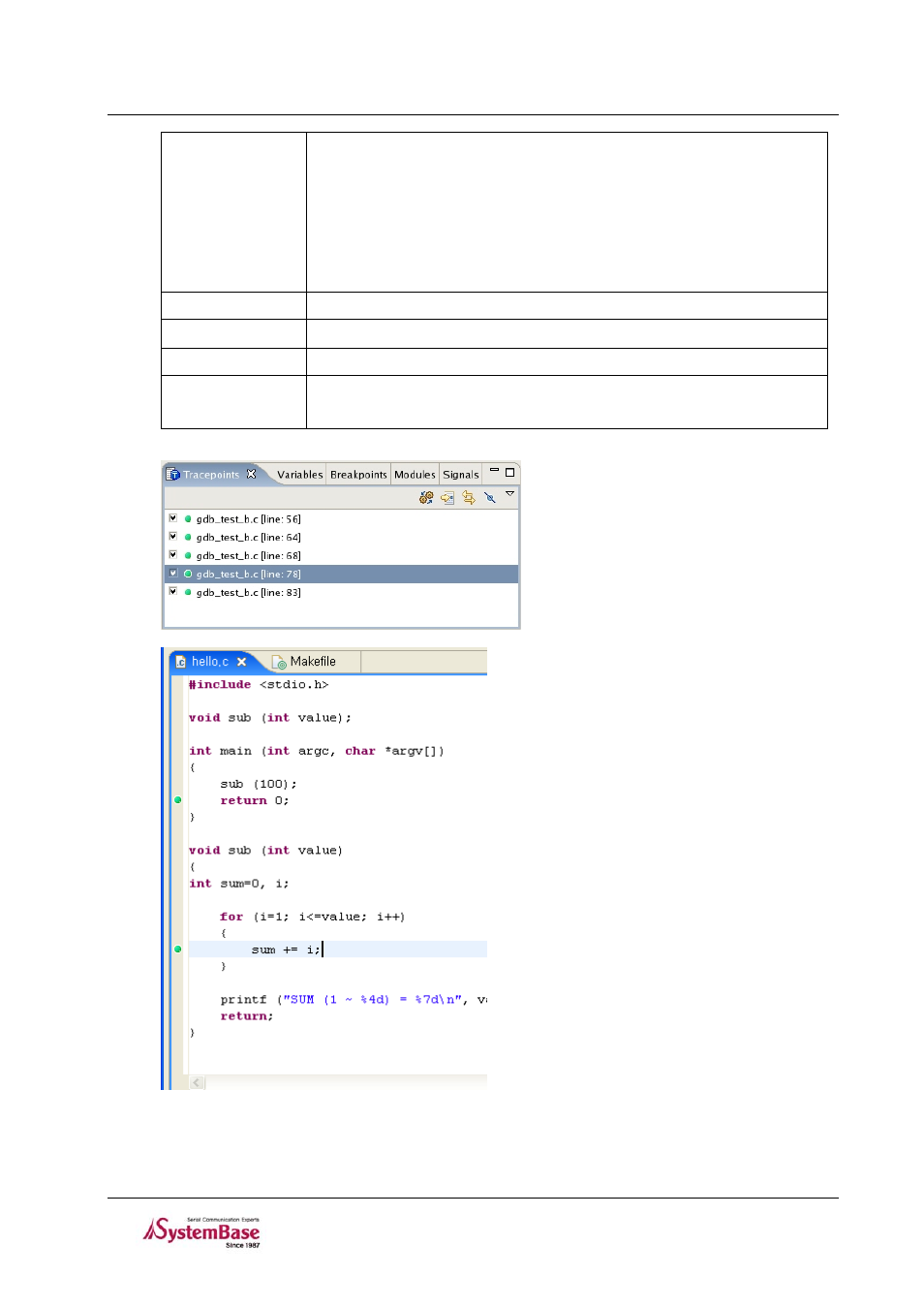The width and height of the screenshot is (924, 1308).
Task: Select row gdb_test_b.c [line: 78]
Action: [341, 575]
